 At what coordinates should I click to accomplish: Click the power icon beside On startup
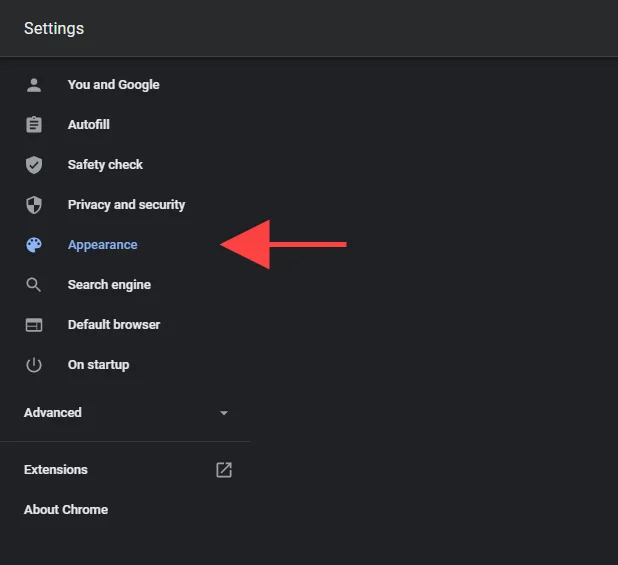click(34, 365)
